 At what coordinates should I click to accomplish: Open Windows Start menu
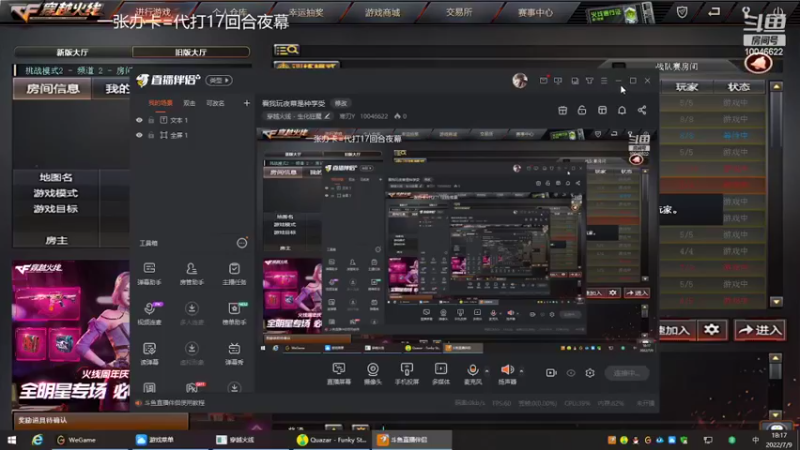coord(12,440)
